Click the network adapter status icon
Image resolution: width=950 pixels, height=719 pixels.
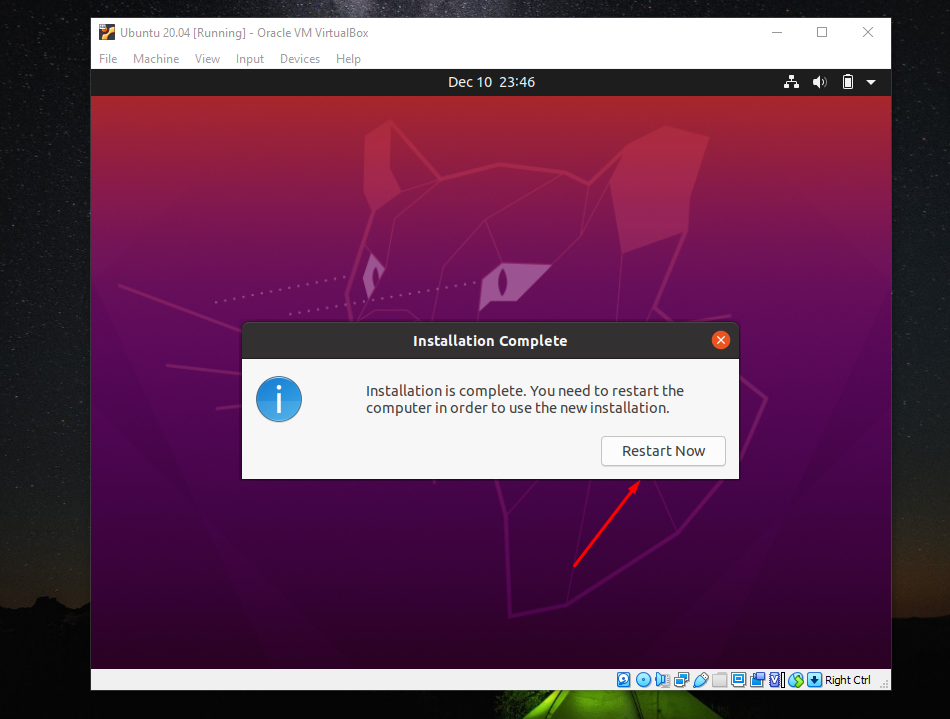682,680
